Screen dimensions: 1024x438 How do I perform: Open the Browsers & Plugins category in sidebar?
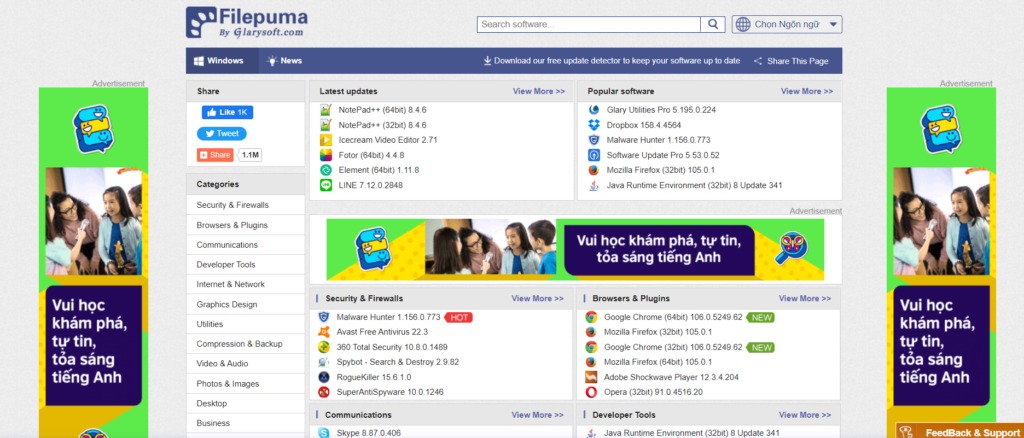tap(246, 225)
